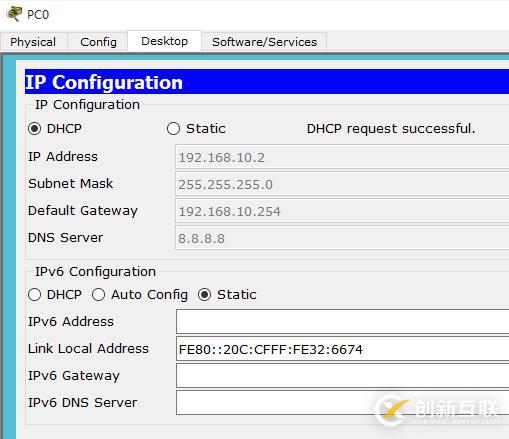This screenshot has width=509, height=439.
Task: Click the DHCP request successful status text
Action: click(x=391, y=129)
